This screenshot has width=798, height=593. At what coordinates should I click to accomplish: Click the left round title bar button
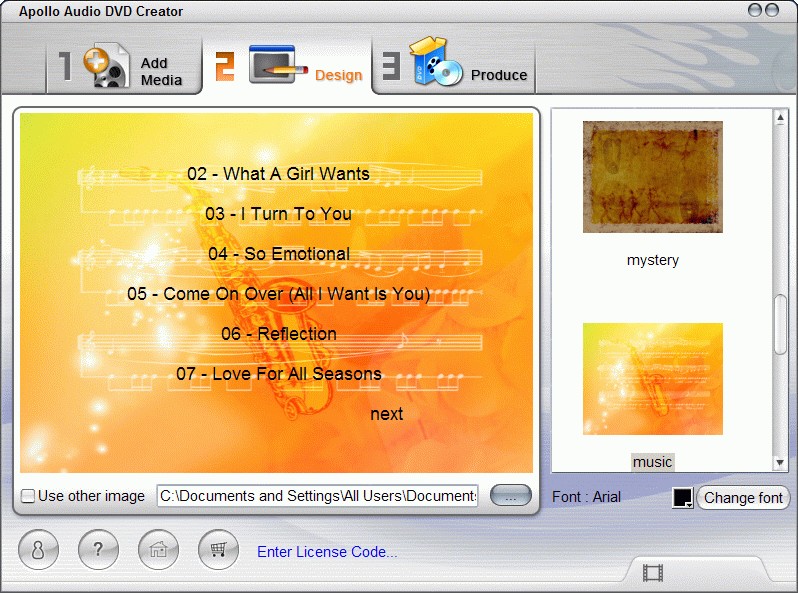coord(755,10)
